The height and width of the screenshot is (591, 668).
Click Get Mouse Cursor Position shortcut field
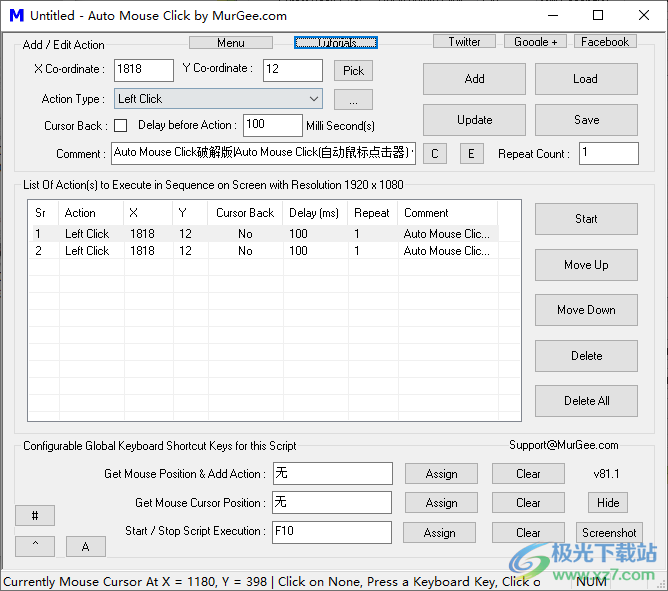coord(332,502)
